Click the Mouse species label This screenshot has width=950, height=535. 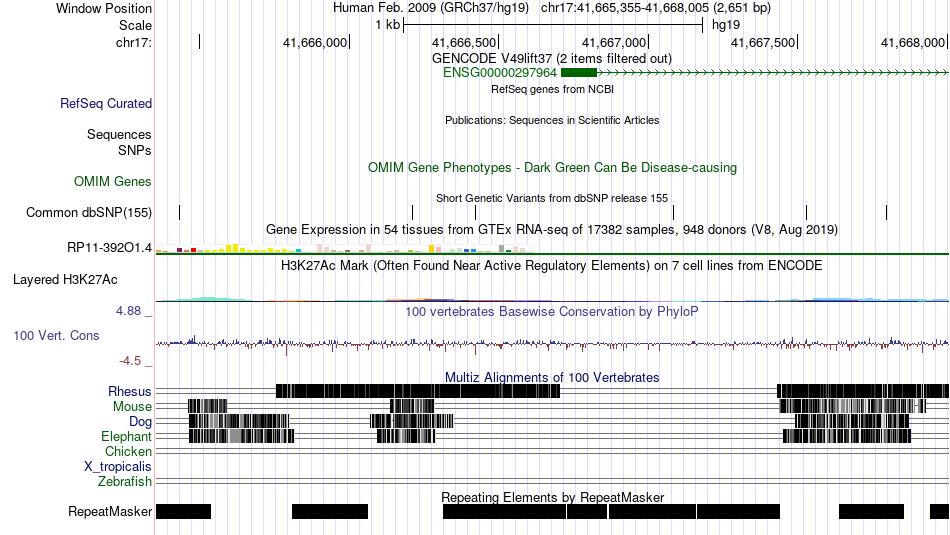(132, 407)
